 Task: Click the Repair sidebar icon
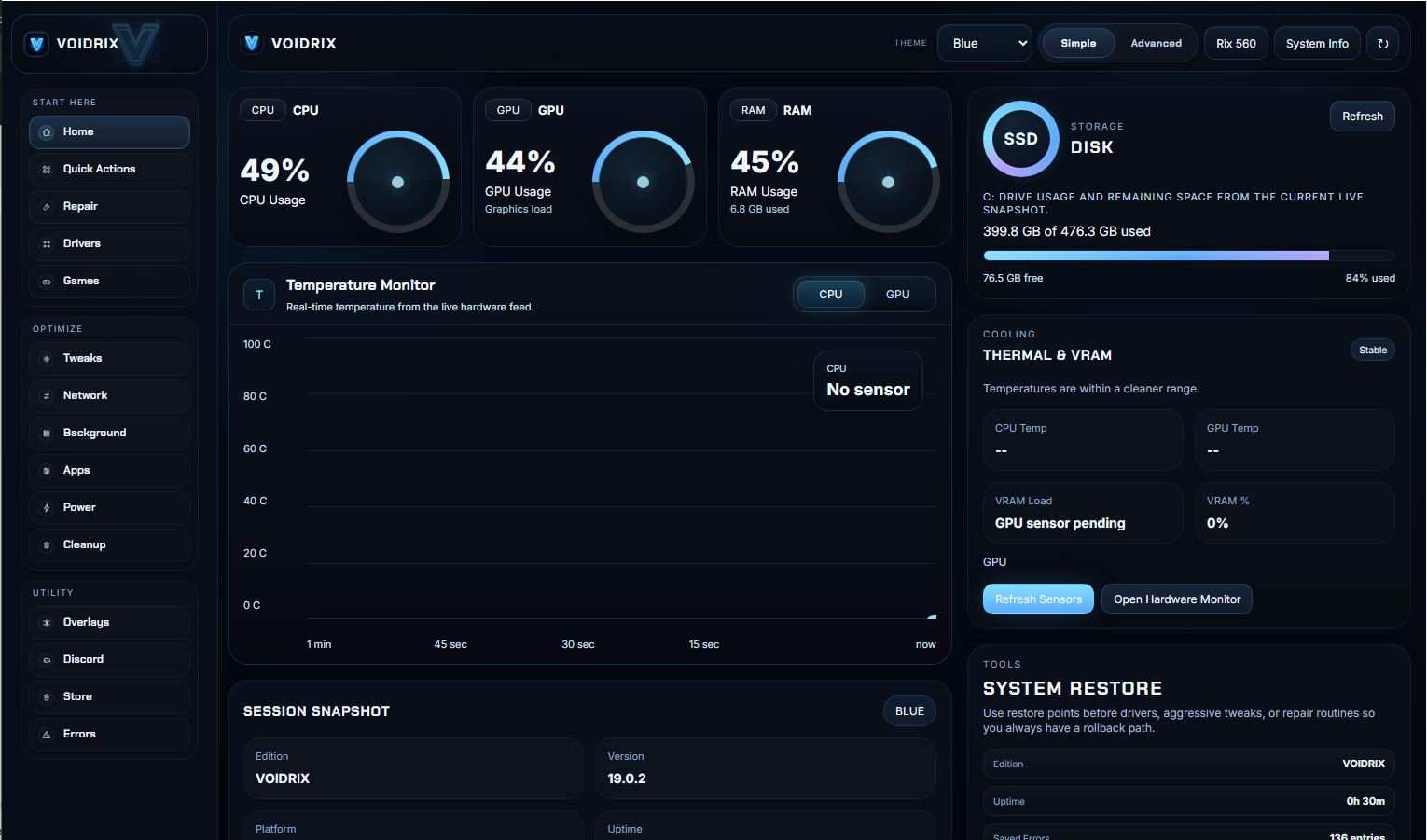[47, 207]
